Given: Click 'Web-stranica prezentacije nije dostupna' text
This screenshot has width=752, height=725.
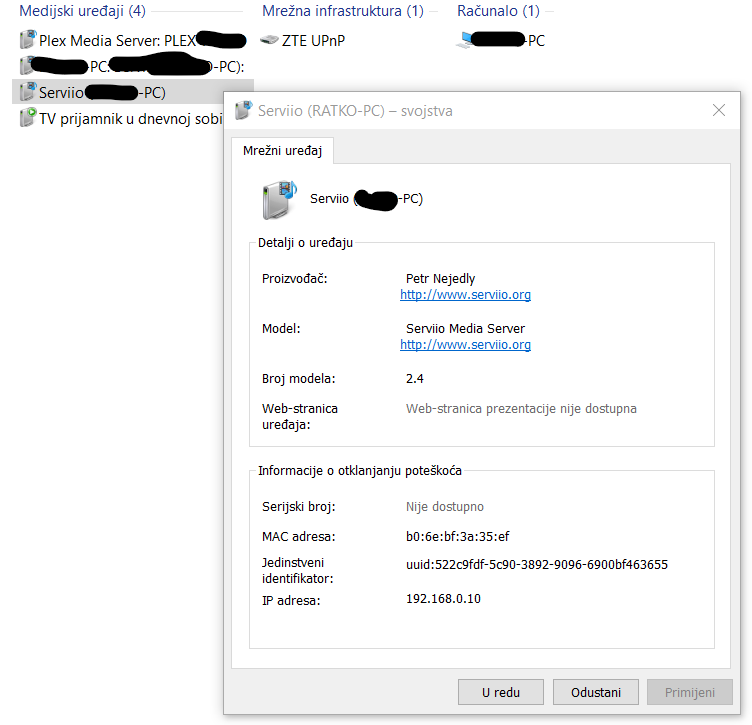Looking at the screenshot, I should [521, 409].
